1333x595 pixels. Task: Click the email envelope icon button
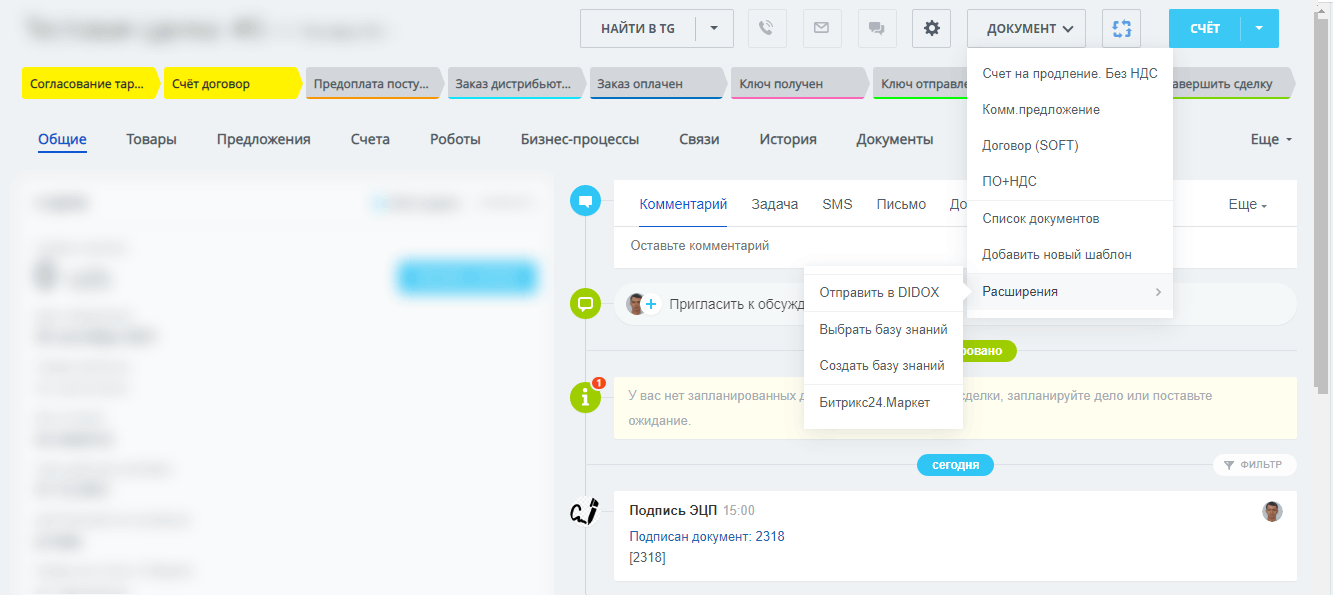pos(822,28)
